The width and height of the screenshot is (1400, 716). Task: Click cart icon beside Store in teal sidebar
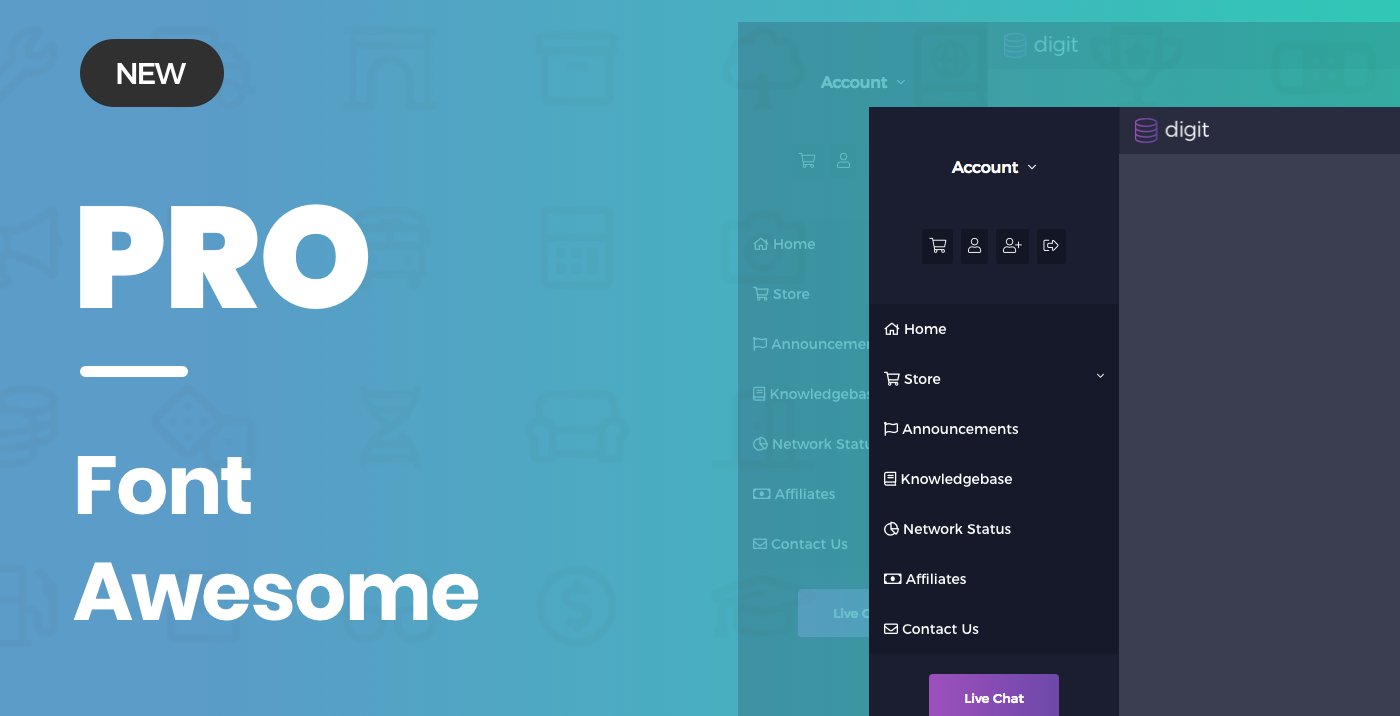pyautogui.click(x=760, y=294)
